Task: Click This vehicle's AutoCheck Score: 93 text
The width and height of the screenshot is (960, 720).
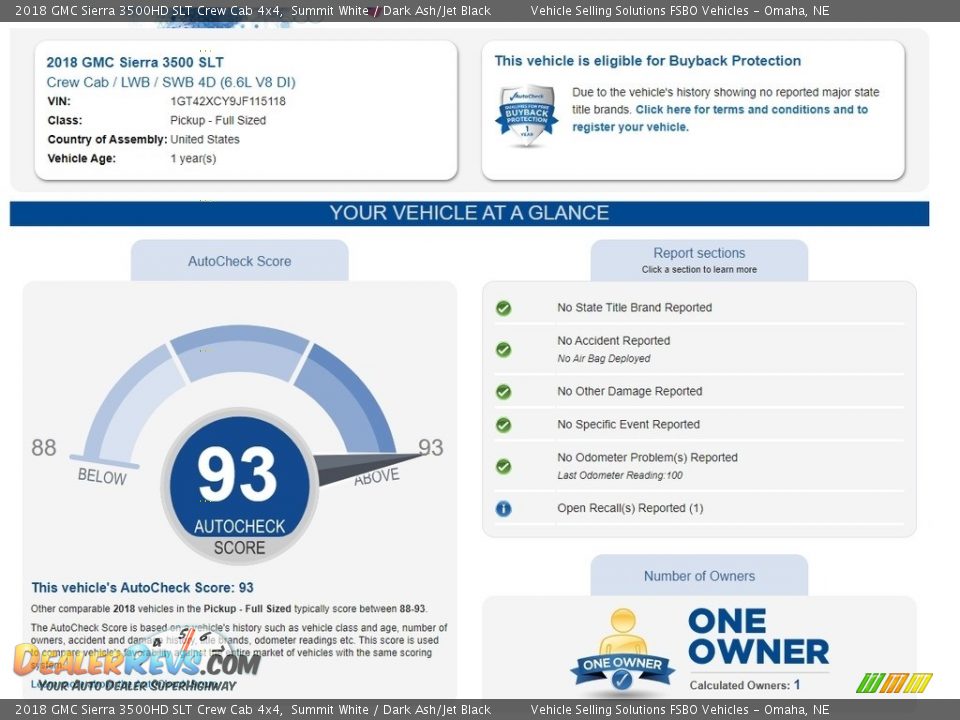Action: [x=143, y=588]
